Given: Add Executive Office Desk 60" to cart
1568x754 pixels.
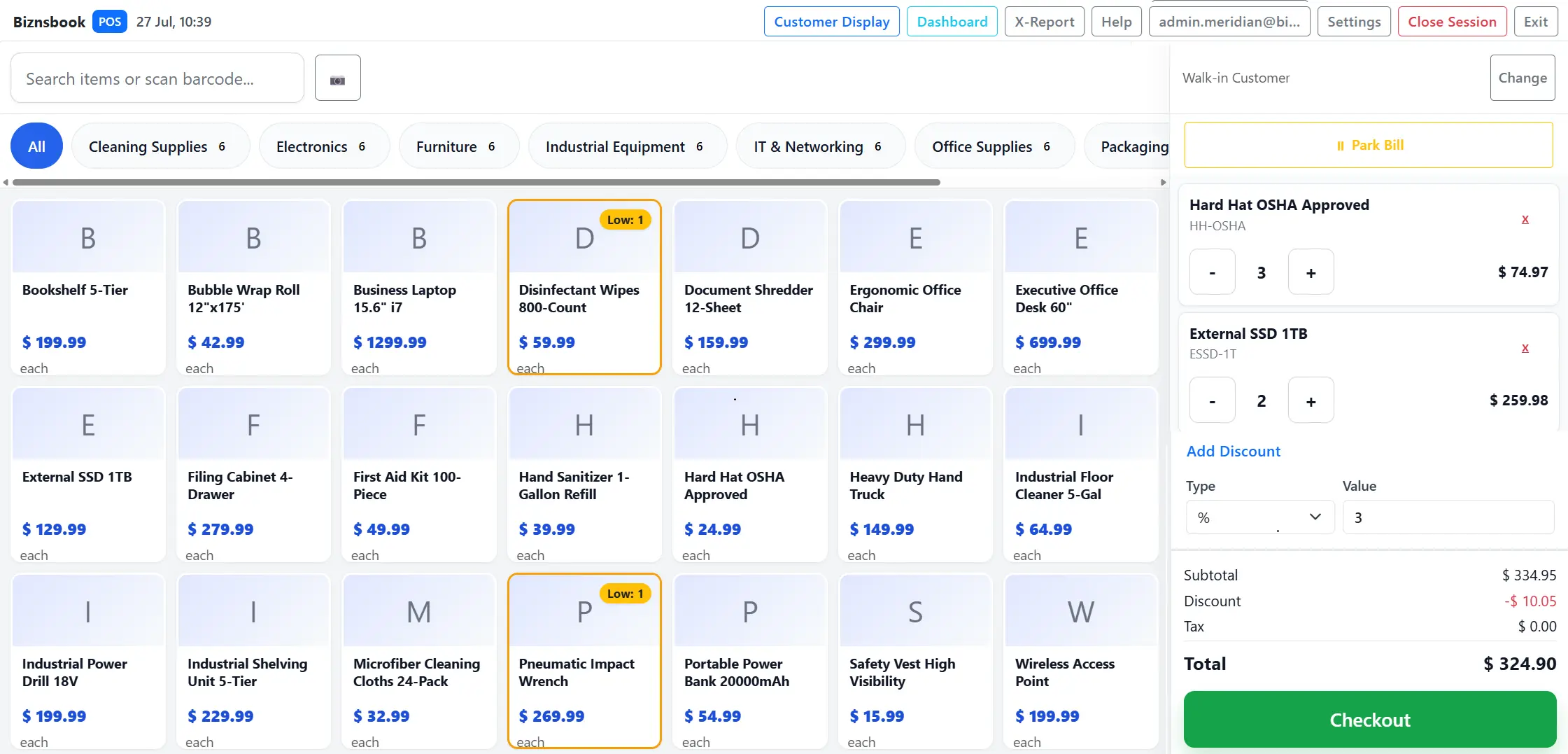Looking at the screenshot, I should pos(1081,288).
